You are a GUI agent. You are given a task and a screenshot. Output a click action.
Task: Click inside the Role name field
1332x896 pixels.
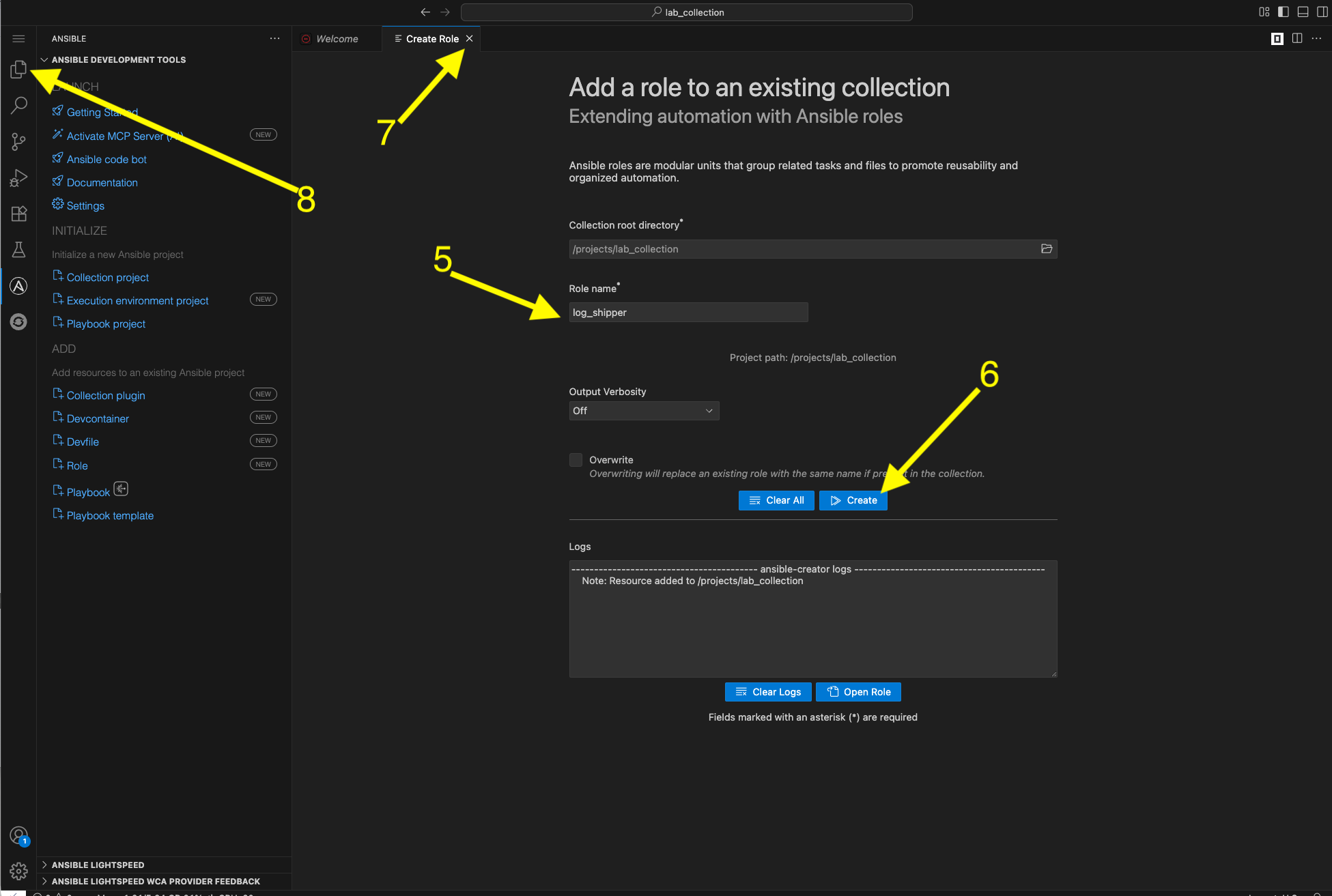tap(688, 312)
